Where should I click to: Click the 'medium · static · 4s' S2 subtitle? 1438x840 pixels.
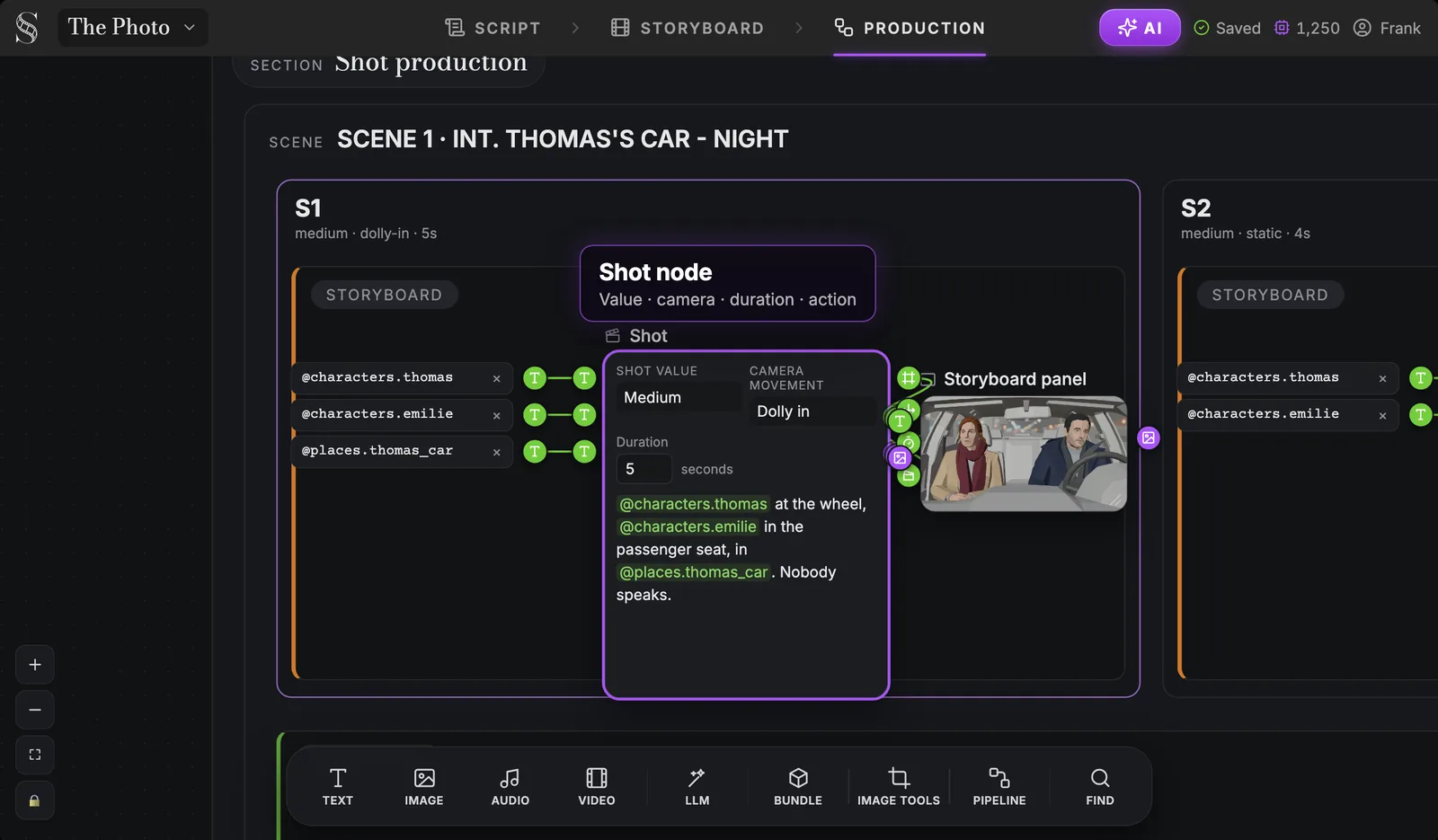pos(1245,234)
